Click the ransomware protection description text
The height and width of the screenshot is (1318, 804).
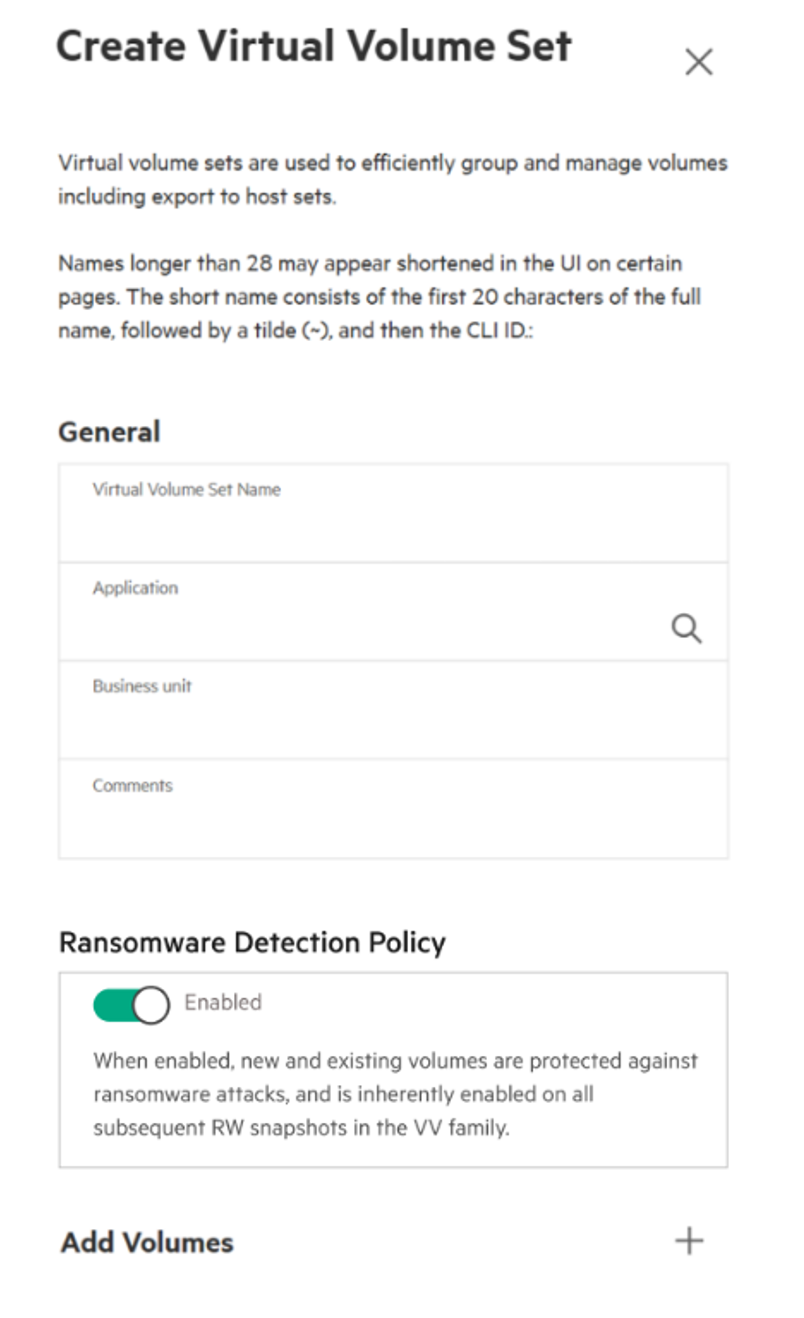click(396, 1094)
